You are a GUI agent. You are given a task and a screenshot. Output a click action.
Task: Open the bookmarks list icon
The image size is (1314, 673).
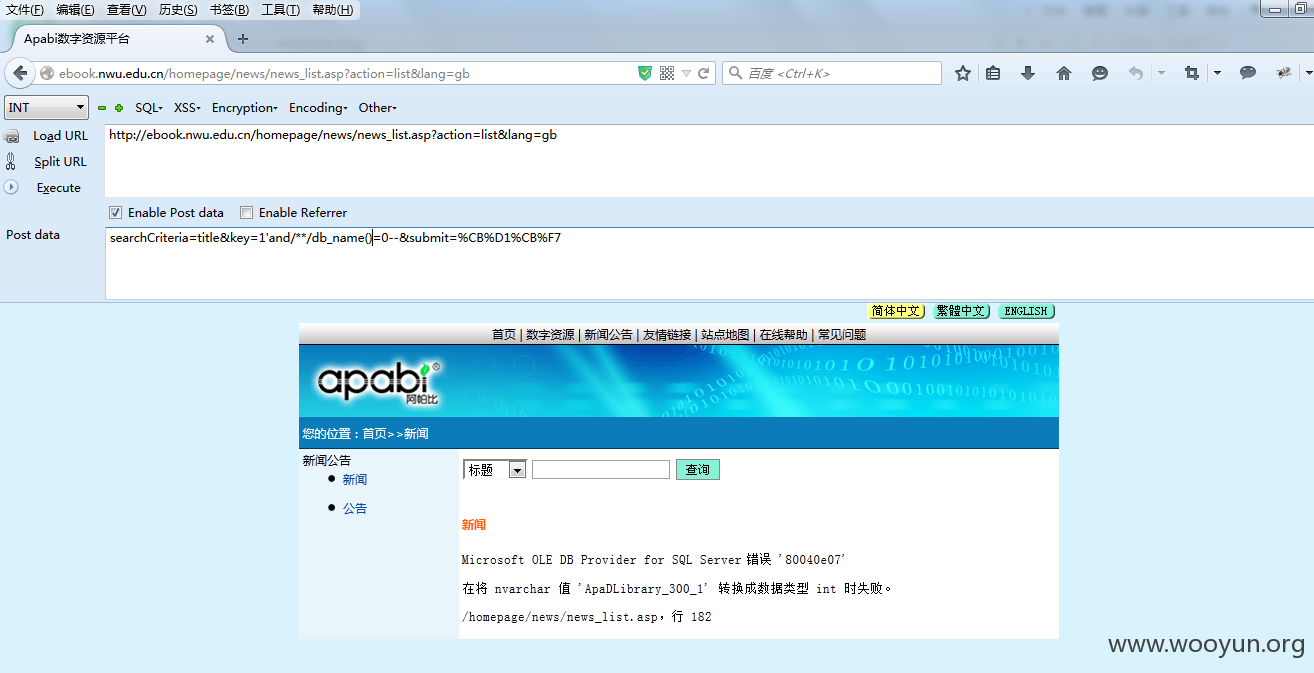[x=993, y=73]
